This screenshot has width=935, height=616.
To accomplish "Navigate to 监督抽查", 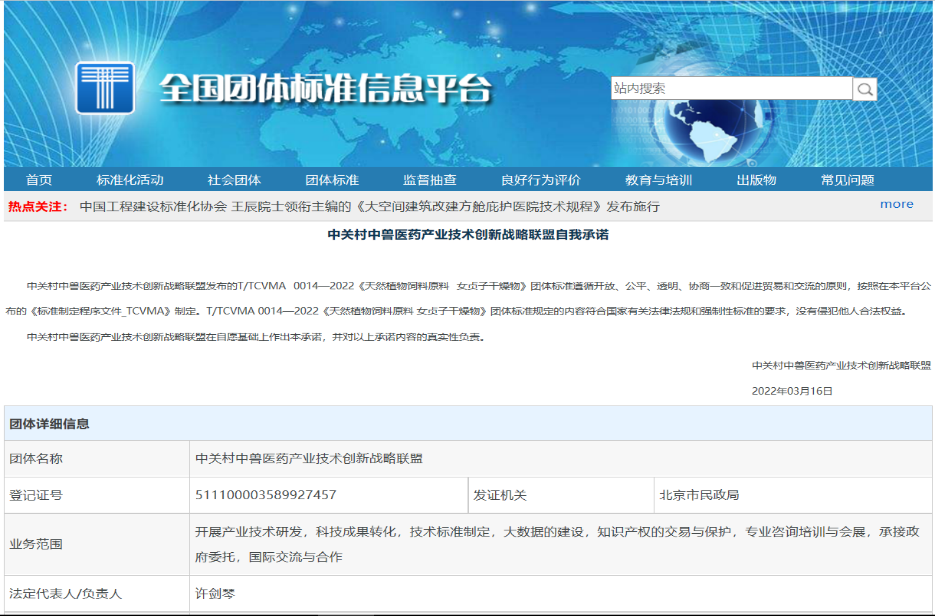I will tap(429, 179).
